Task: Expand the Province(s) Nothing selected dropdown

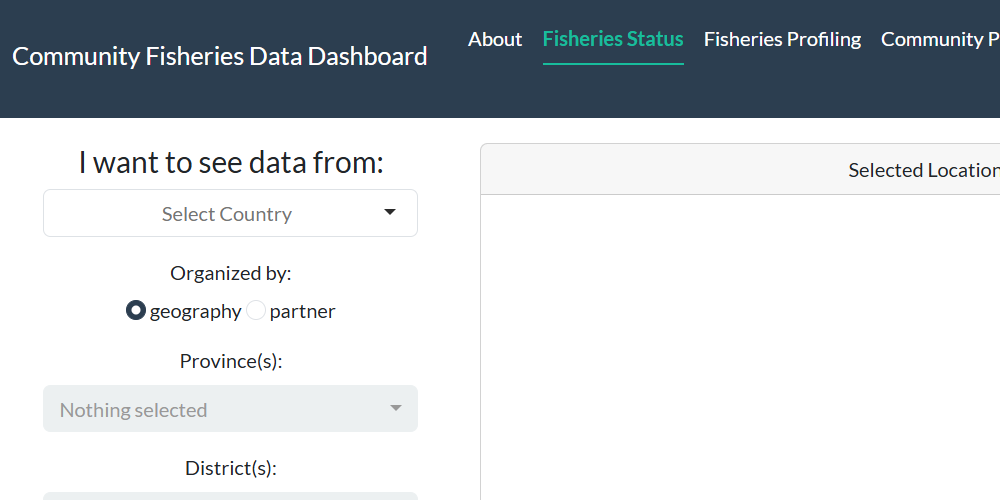Action: pyautogui.click(x=230, y=409)
